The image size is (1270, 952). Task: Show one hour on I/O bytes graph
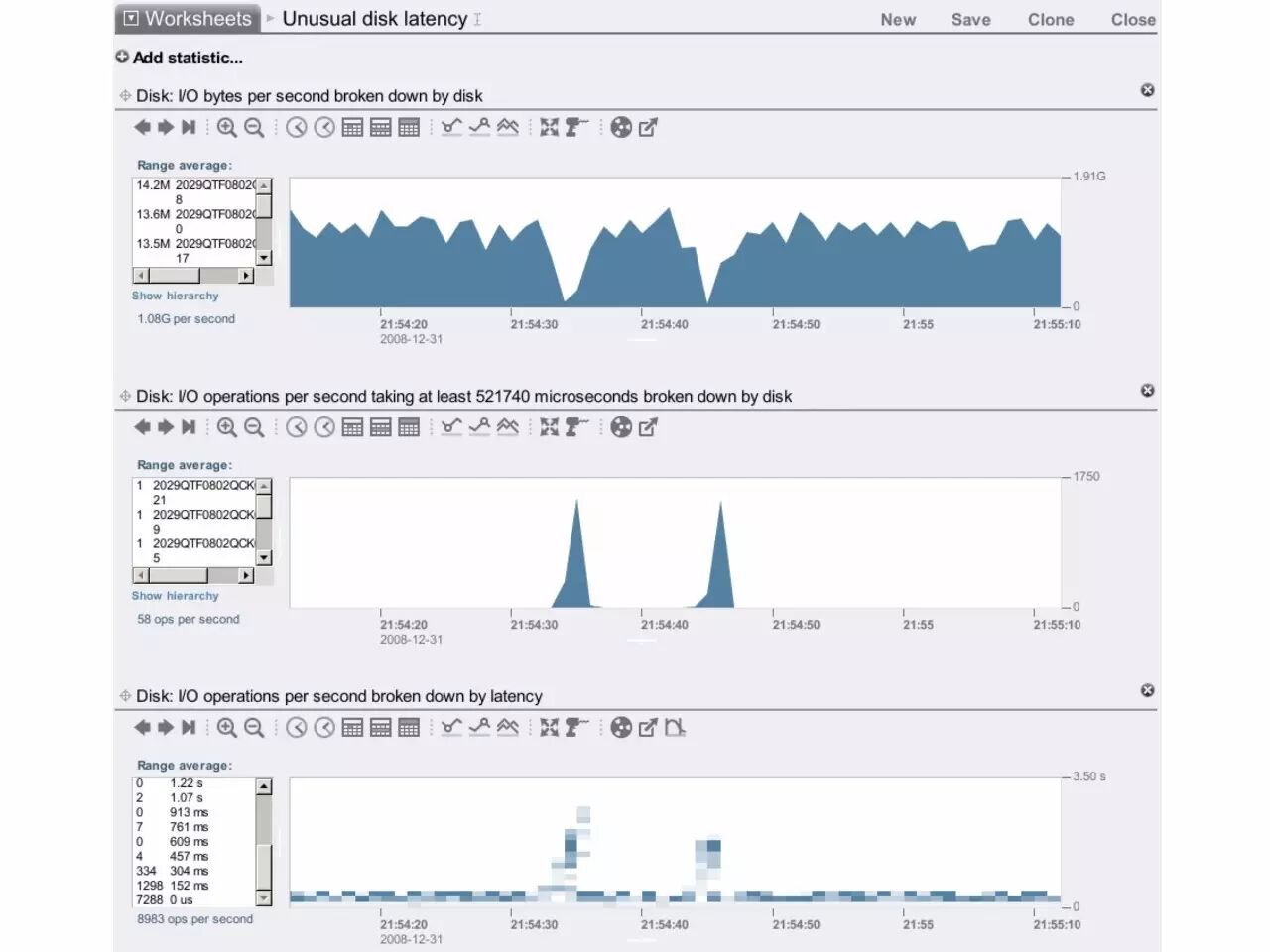pyautogui.click(x=324, y=127)
